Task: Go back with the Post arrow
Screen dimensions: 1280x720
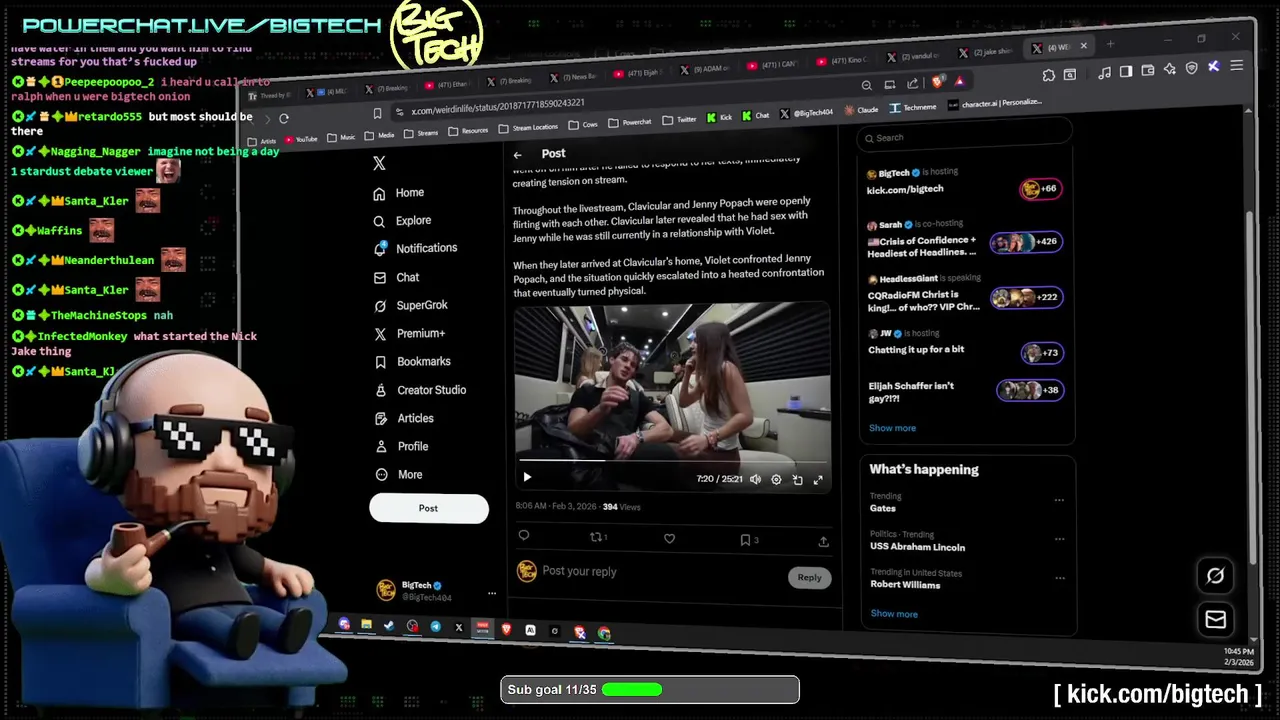Action: 518,155
